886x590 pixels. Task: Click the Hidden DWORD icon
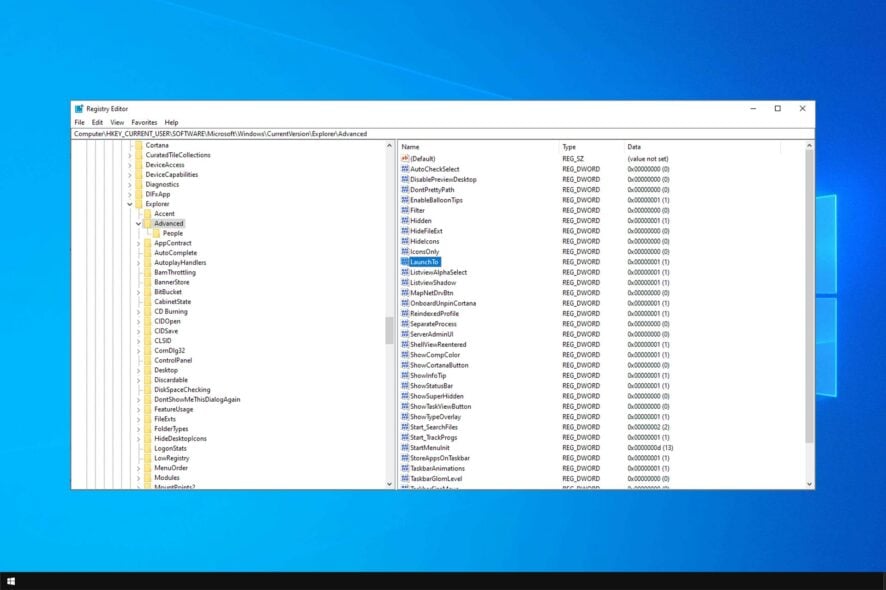pyautogui.click(x=405, y=220)
